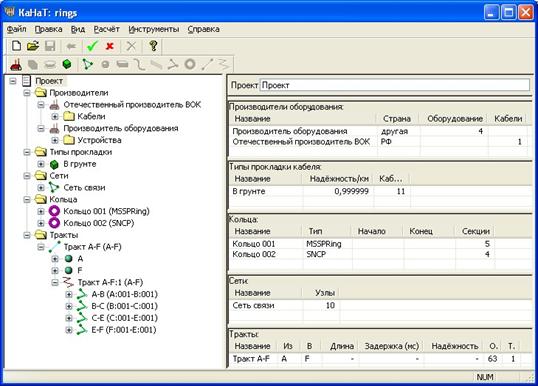Viewport: 538px width, 386px height.
Task: Click the Страна column header
Action: 397,119
